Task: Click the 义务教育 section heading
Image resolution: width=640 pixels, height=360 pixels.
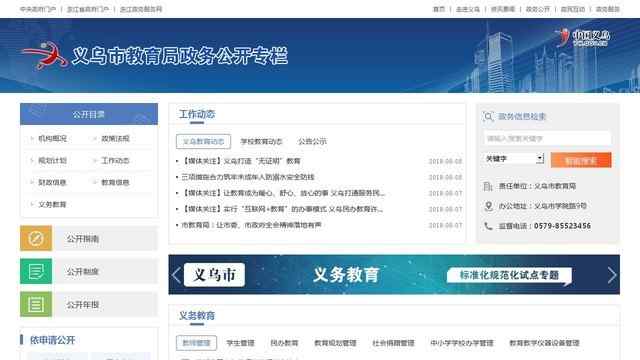Action: pyautogui.click(x=197, y=316)
